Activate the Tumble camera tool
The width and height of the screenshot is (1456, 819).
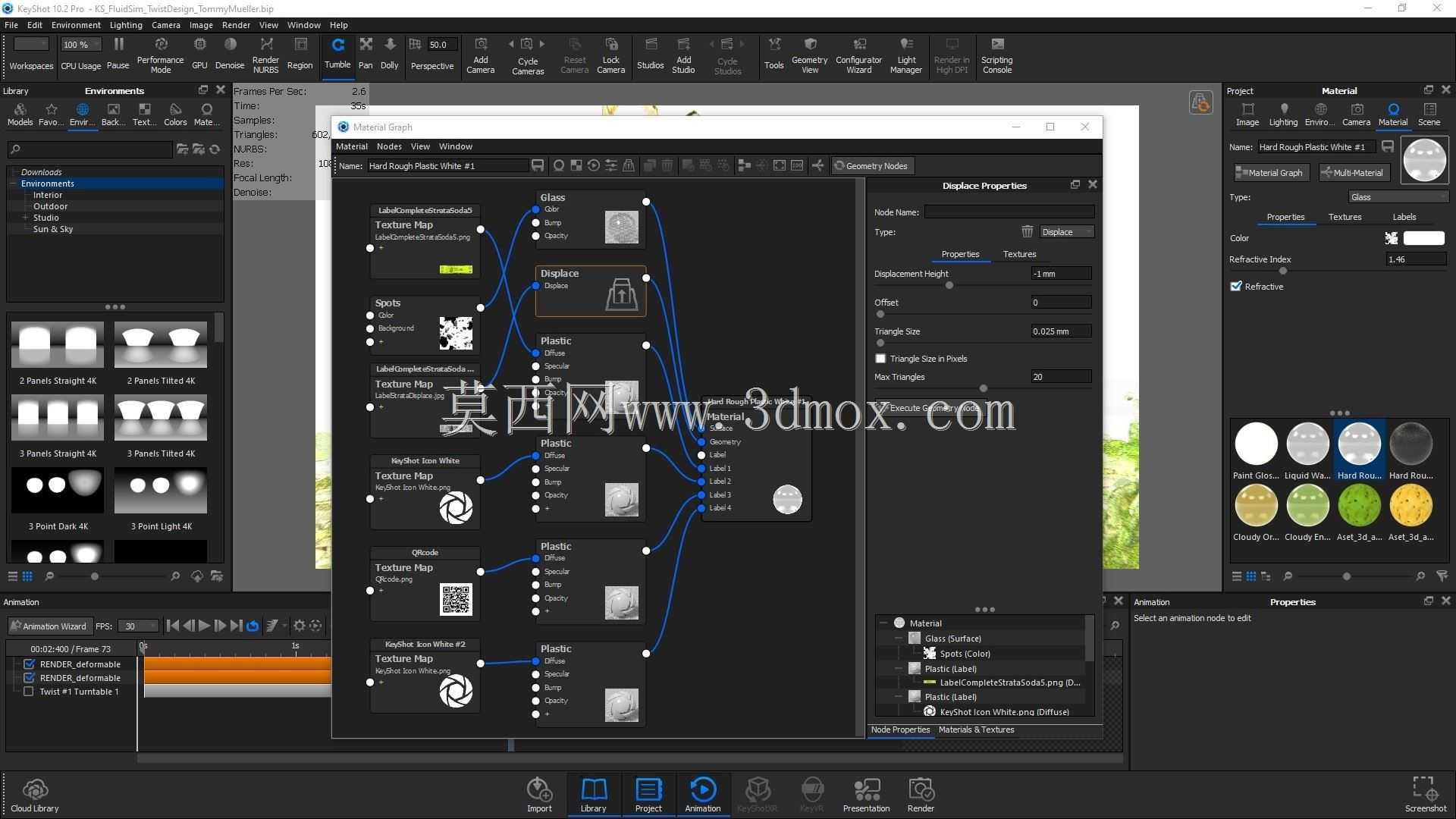[x=337, y=55]
